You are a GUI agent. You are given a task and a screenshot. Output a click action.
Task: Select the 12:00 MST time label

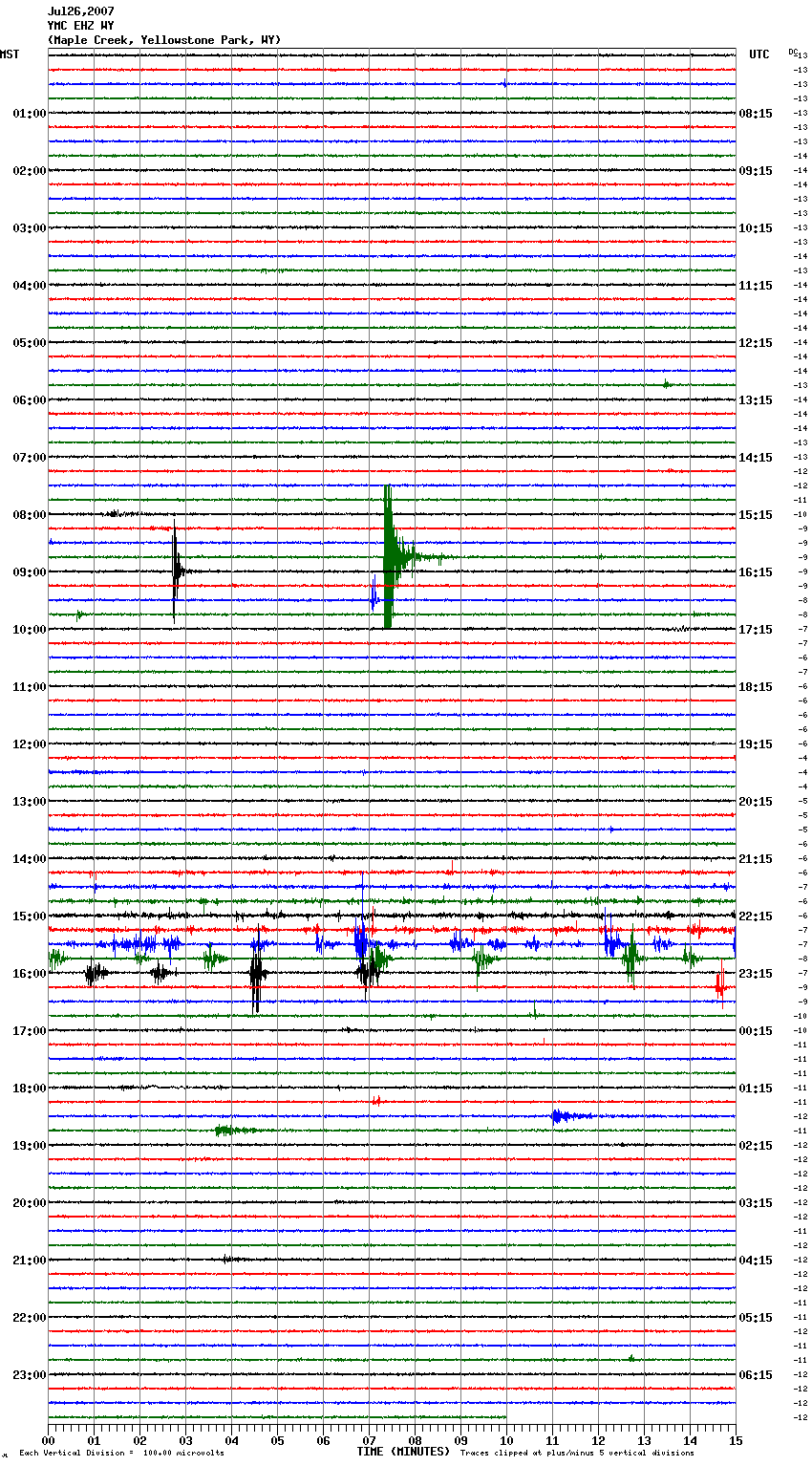coord(30,744)
